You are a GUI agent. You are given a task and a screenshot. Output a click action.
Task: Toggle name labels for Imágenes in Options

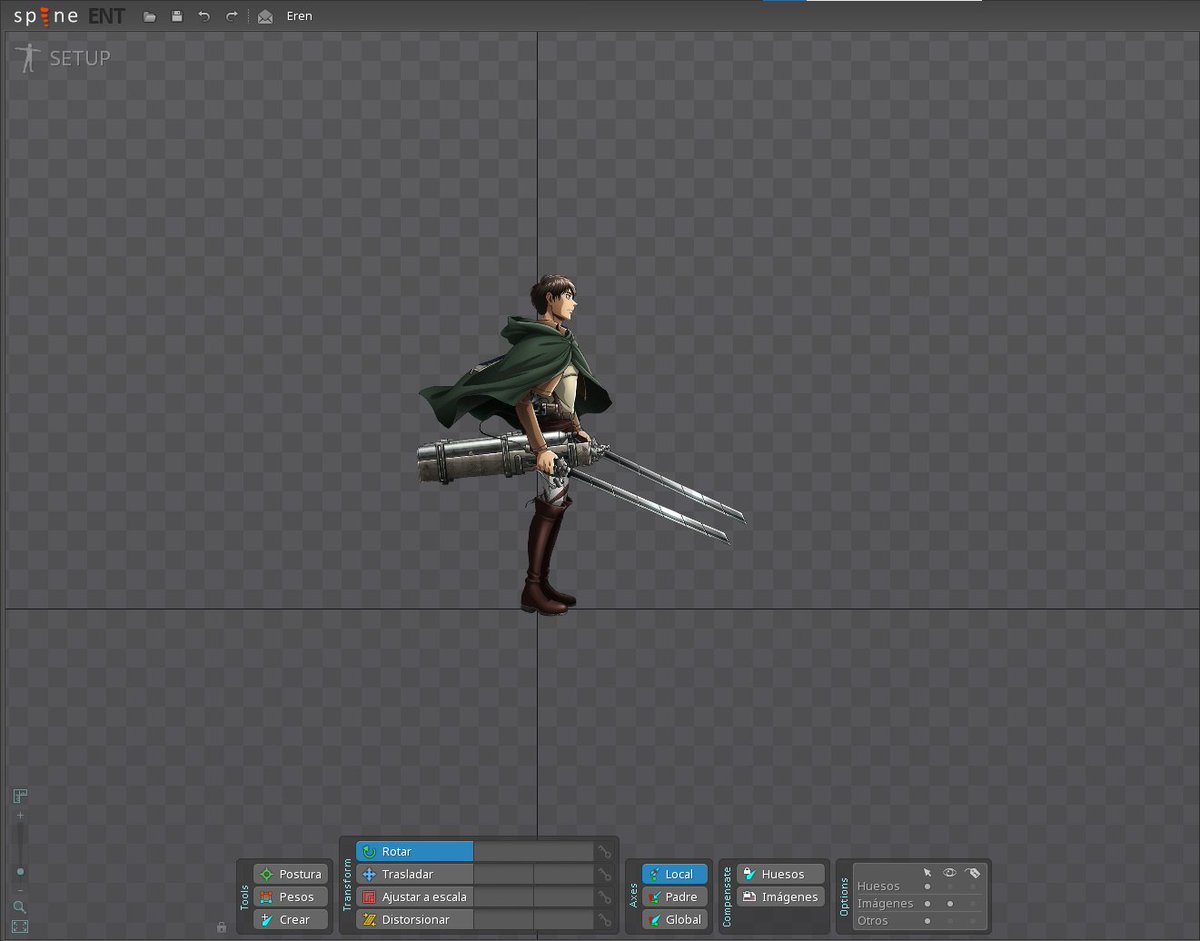tap(973, 904)
